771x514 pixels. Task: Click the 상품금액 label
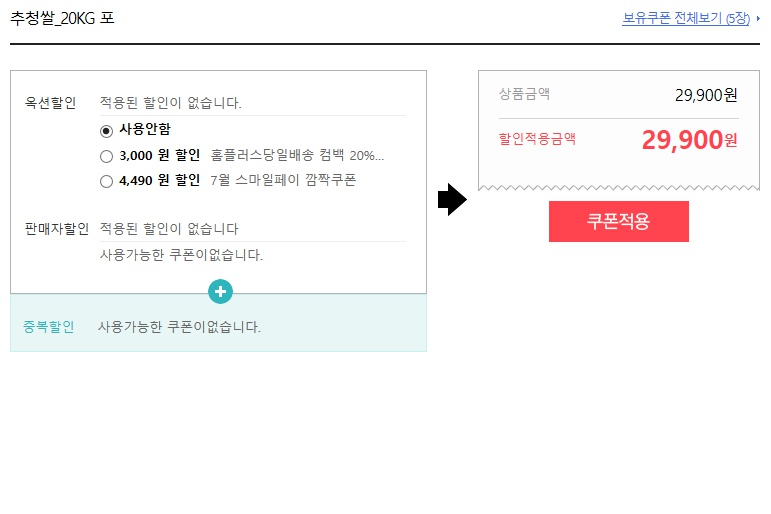524,94
